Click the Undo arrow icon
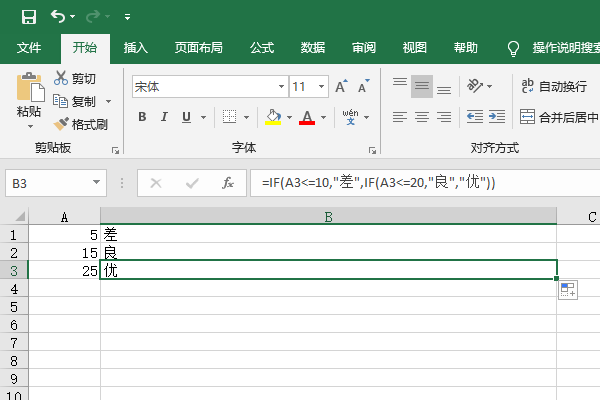600x400 pixels. [x=58, y=17]
